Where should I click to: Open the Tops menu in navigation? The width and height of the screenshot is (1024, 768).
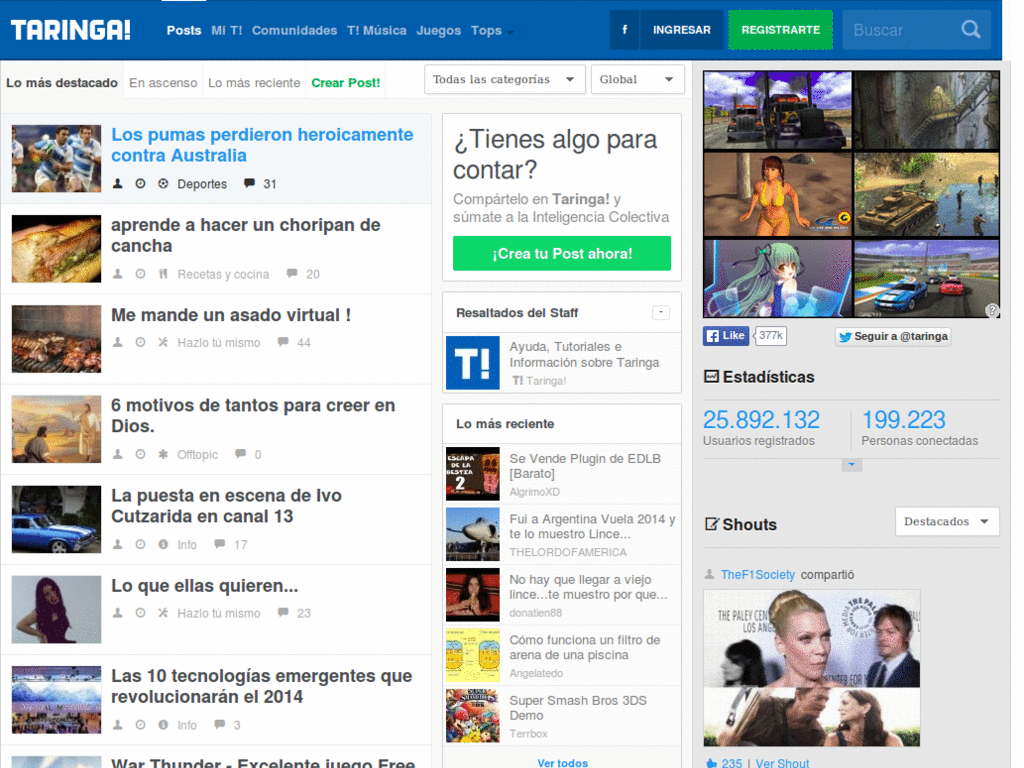coord(491,31)
